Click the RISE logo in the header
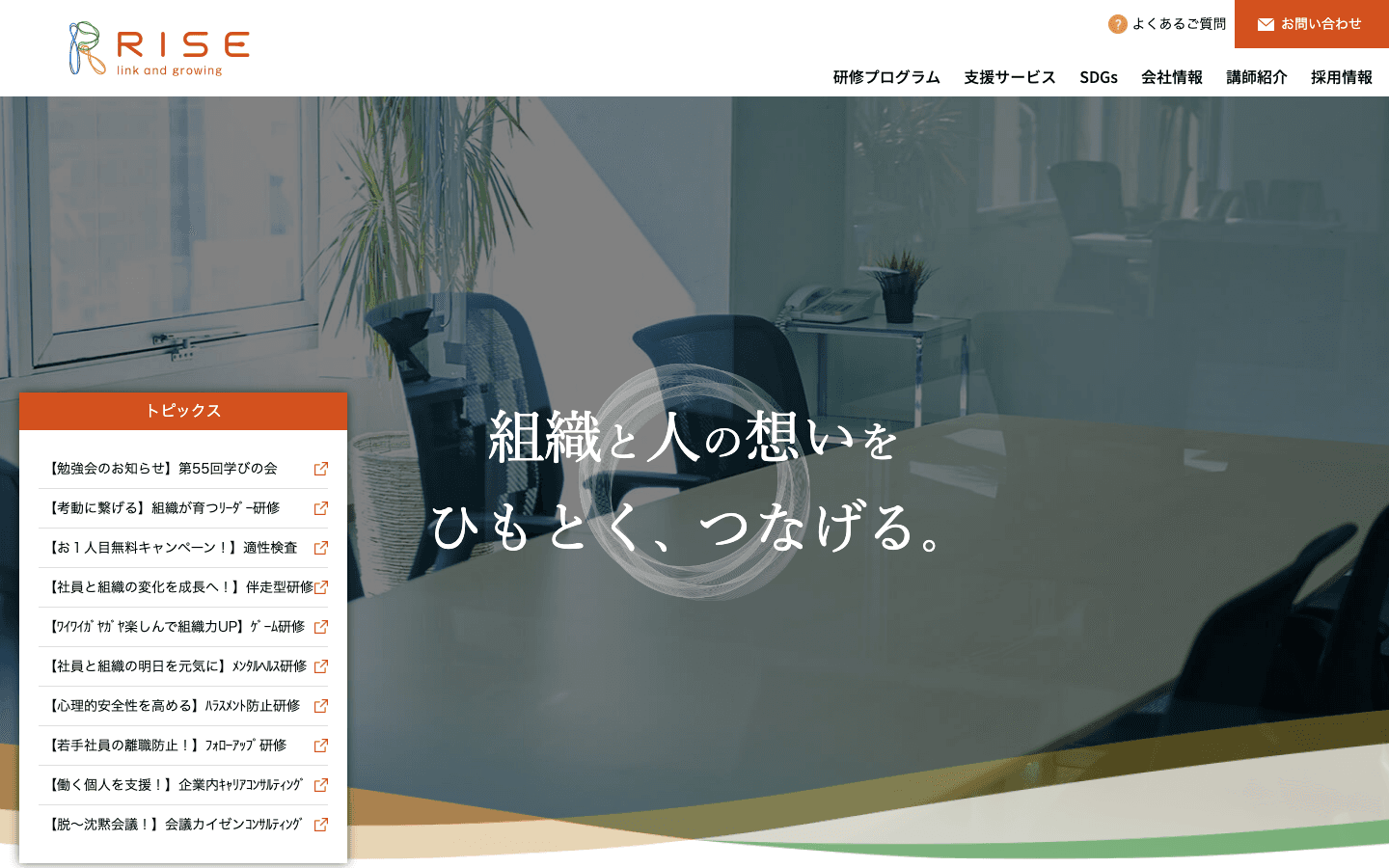Screen dimensions: 1389x868 159,48
